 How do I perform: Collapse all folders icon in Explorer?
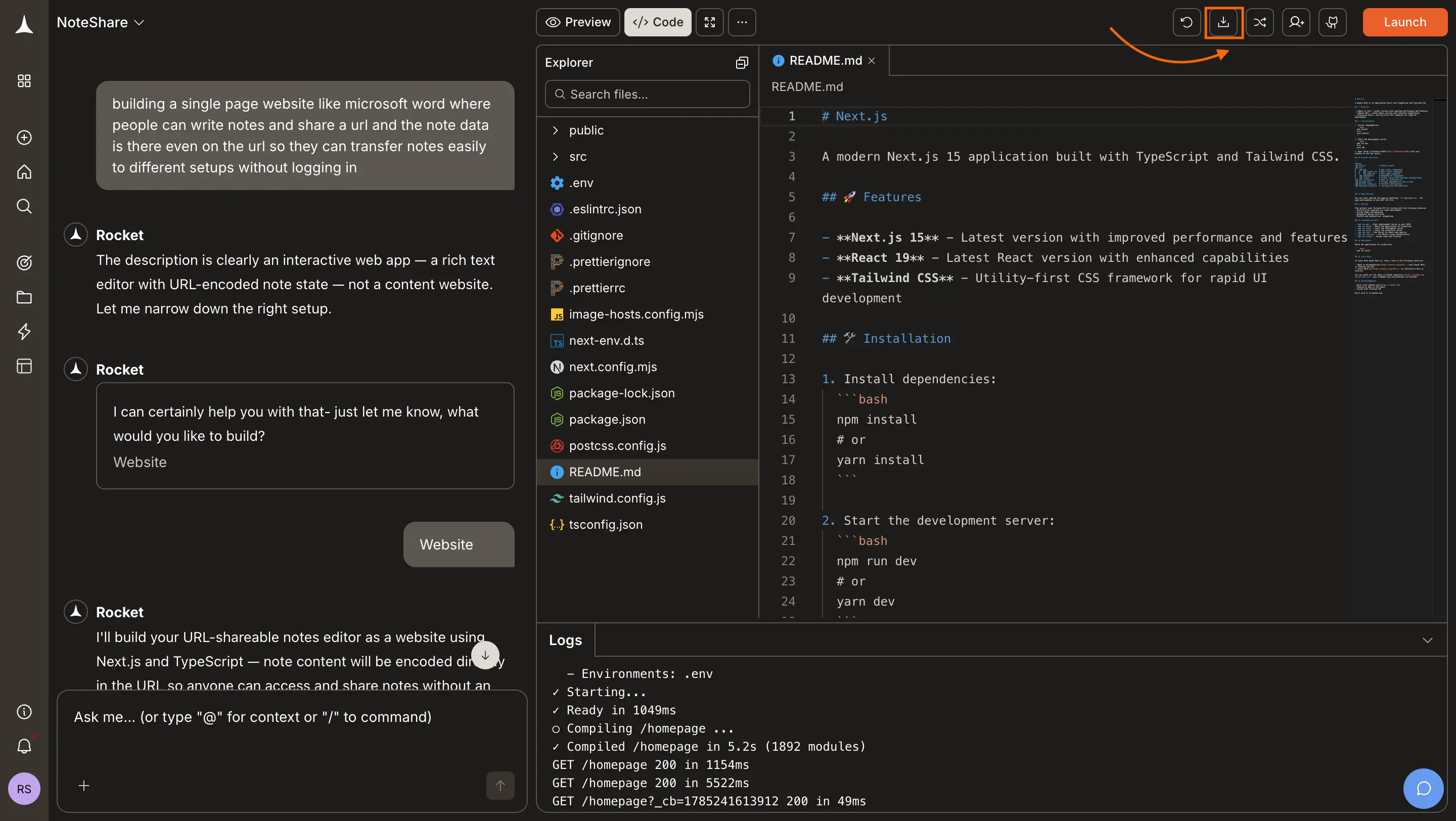742,63
